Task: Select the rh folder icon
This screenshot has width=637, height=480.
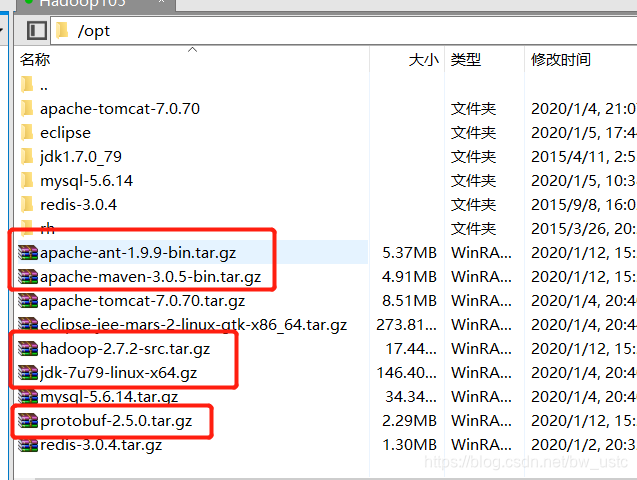Action: click(27, 228)
